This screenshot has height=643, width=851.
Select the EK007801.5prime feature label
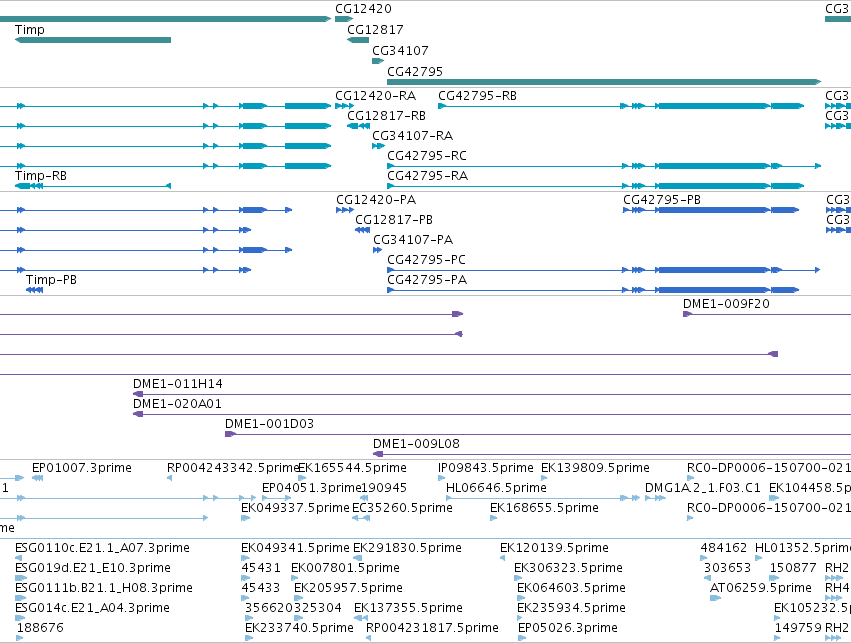pos(345,568)
